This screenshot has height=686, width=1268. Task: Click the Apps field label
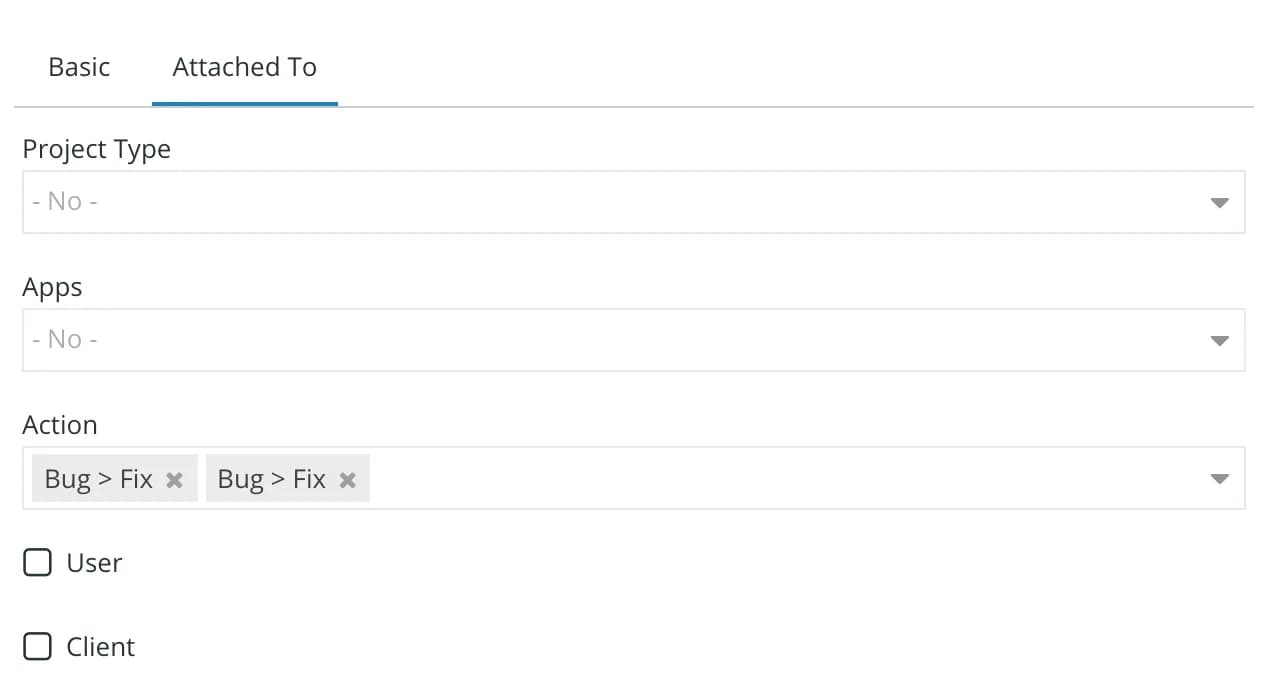click(x=53, y=287)
